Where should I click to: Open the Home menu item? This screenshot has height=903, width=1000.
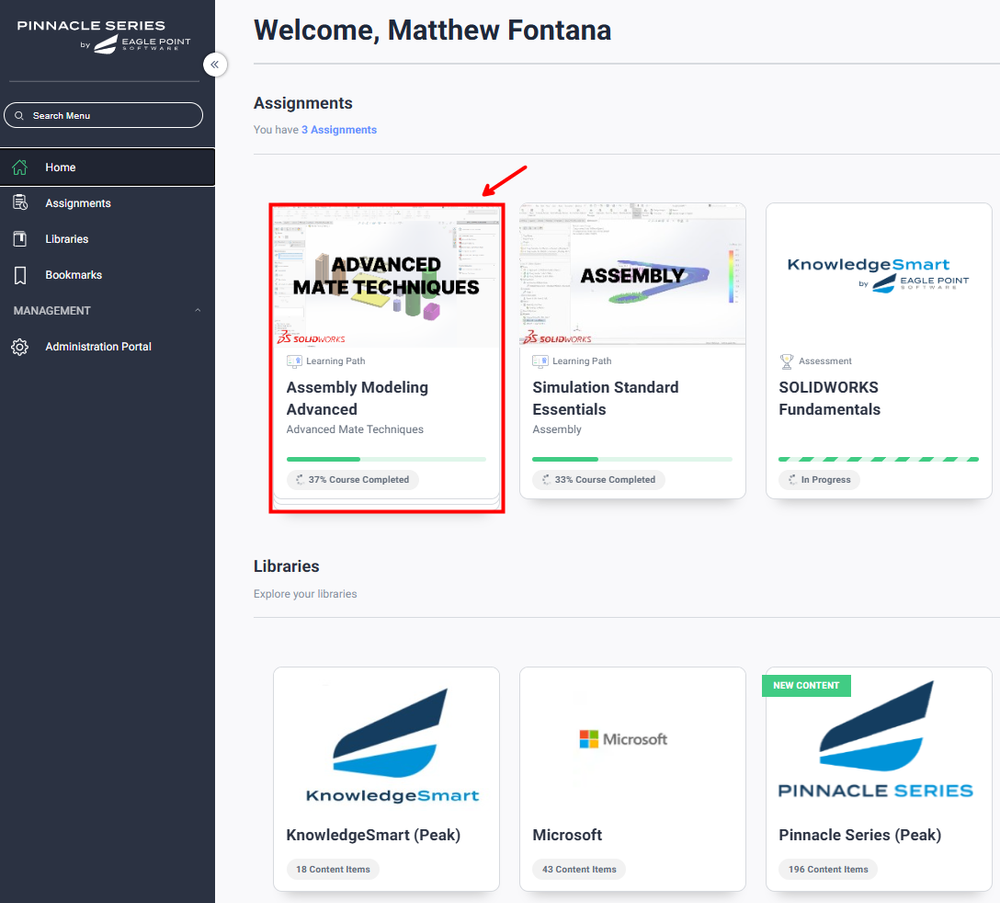pos(107,167)
